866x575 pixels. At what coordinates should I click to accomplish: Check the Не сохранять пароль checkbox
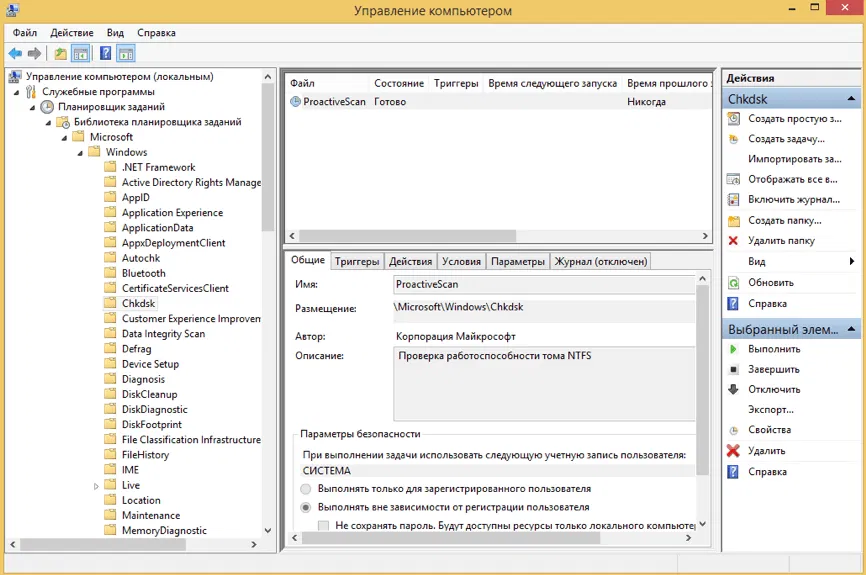click(x=324, y=525)
